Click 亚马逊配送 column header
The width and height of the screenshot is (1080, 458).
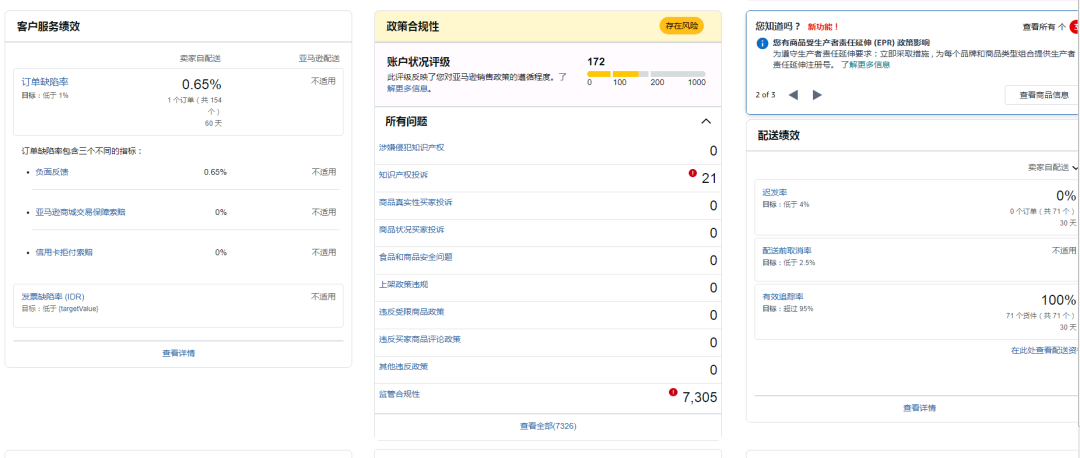(x=319, y=58)
